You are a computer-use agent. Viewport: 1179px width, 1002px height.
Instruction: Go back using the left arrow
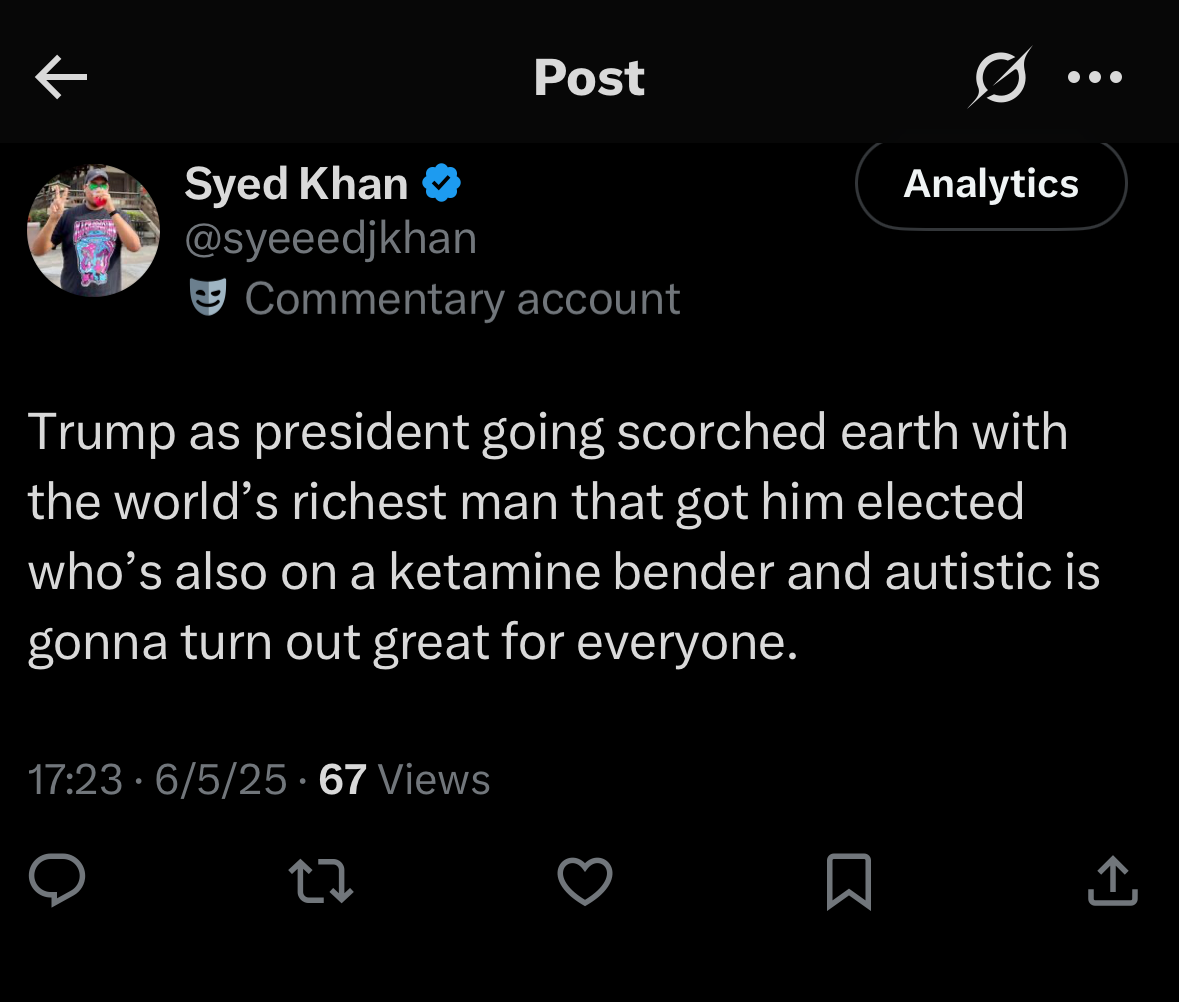coord(61,77)
